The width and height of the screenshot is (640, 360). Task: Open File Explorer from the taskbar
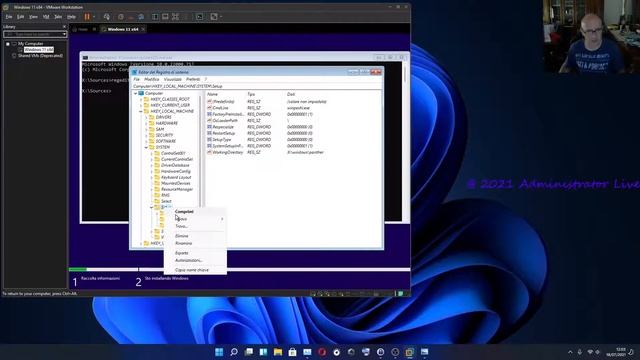point(278,352)
